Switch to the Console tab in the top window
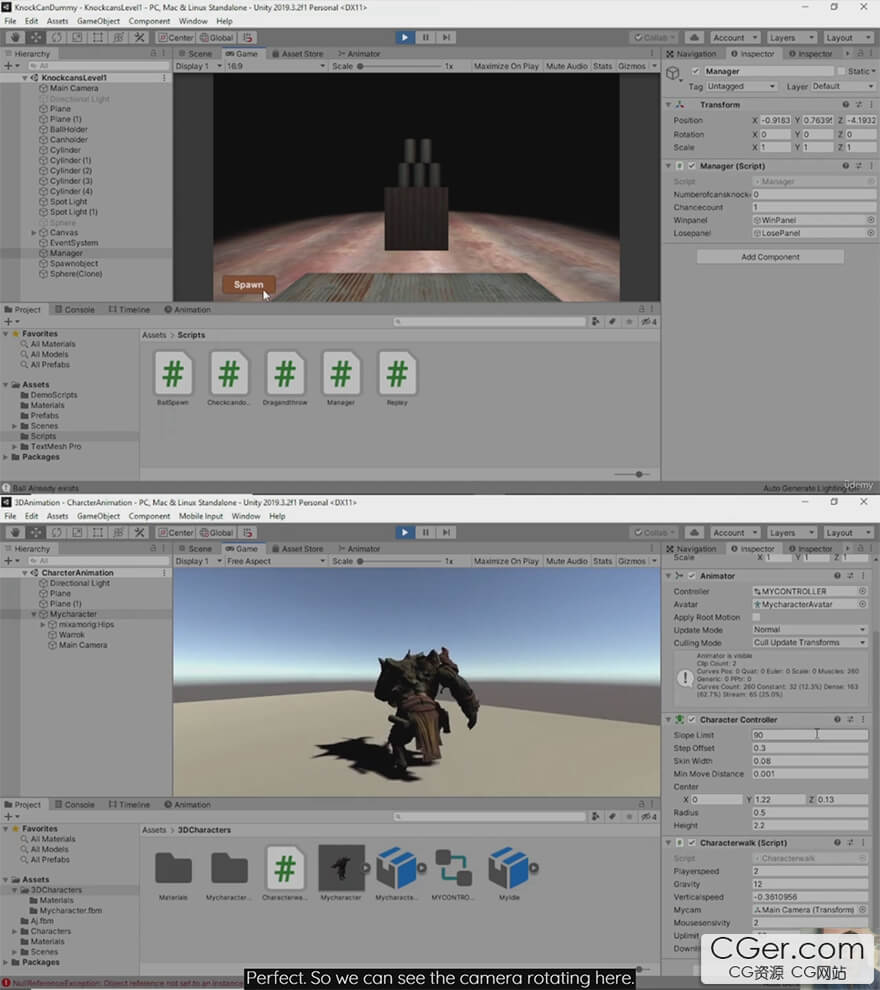Screen dimensions: 880x990 [x=74, y=309]
